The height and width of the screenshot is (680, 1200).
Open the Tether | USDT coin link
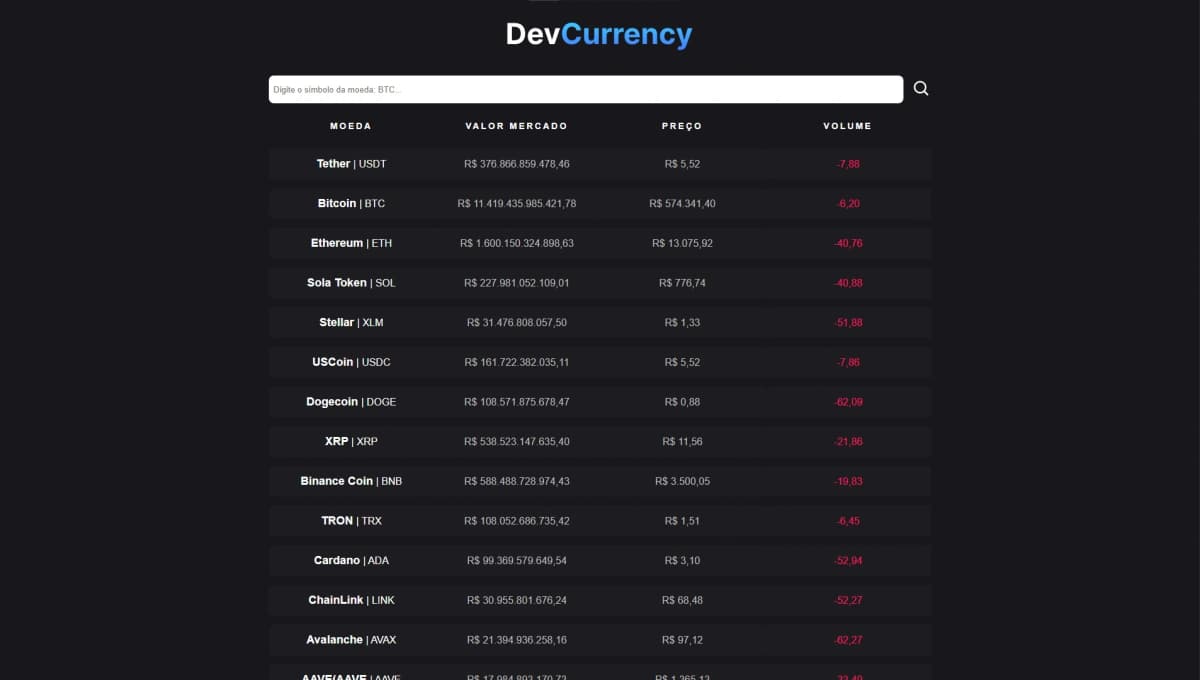(351, 164)
